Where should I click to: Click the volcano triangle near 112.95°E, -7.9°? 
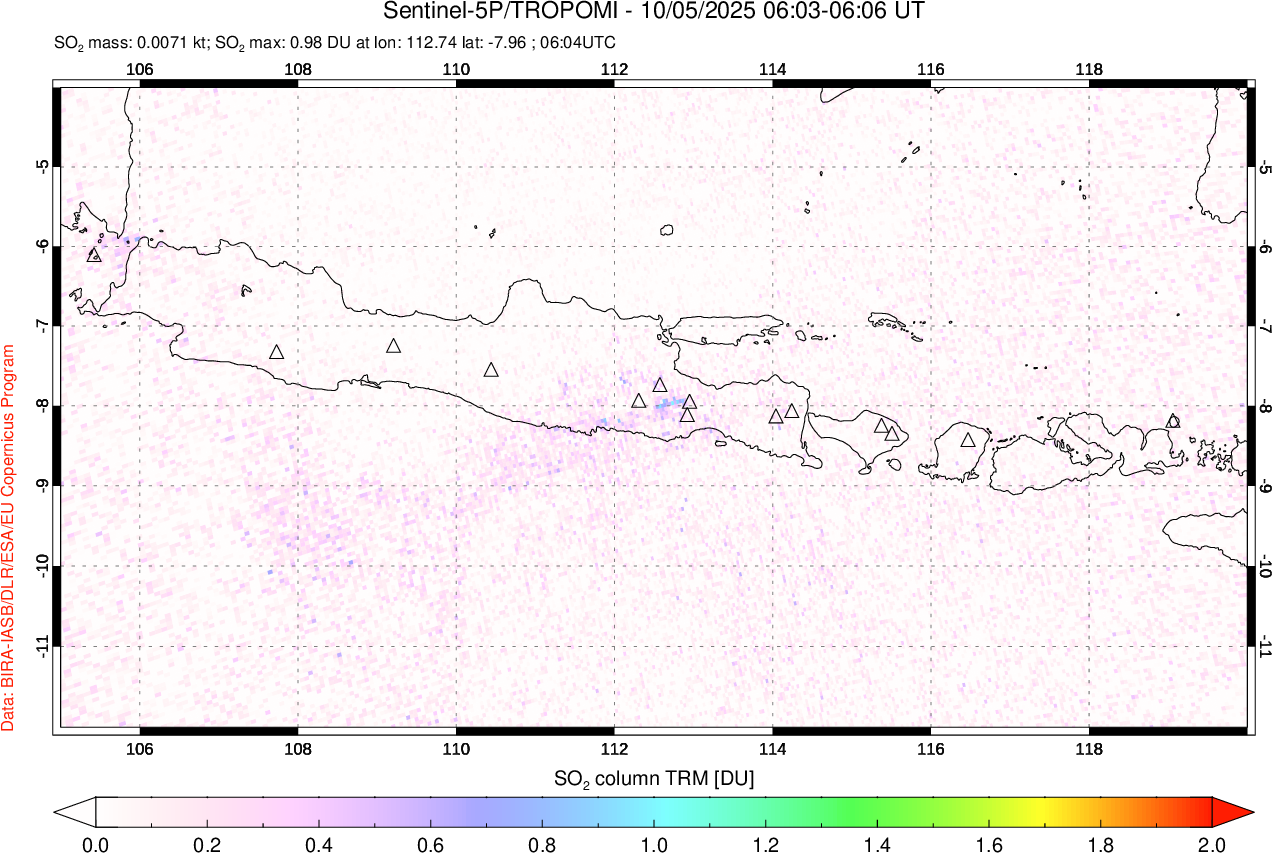pos(689,402)
